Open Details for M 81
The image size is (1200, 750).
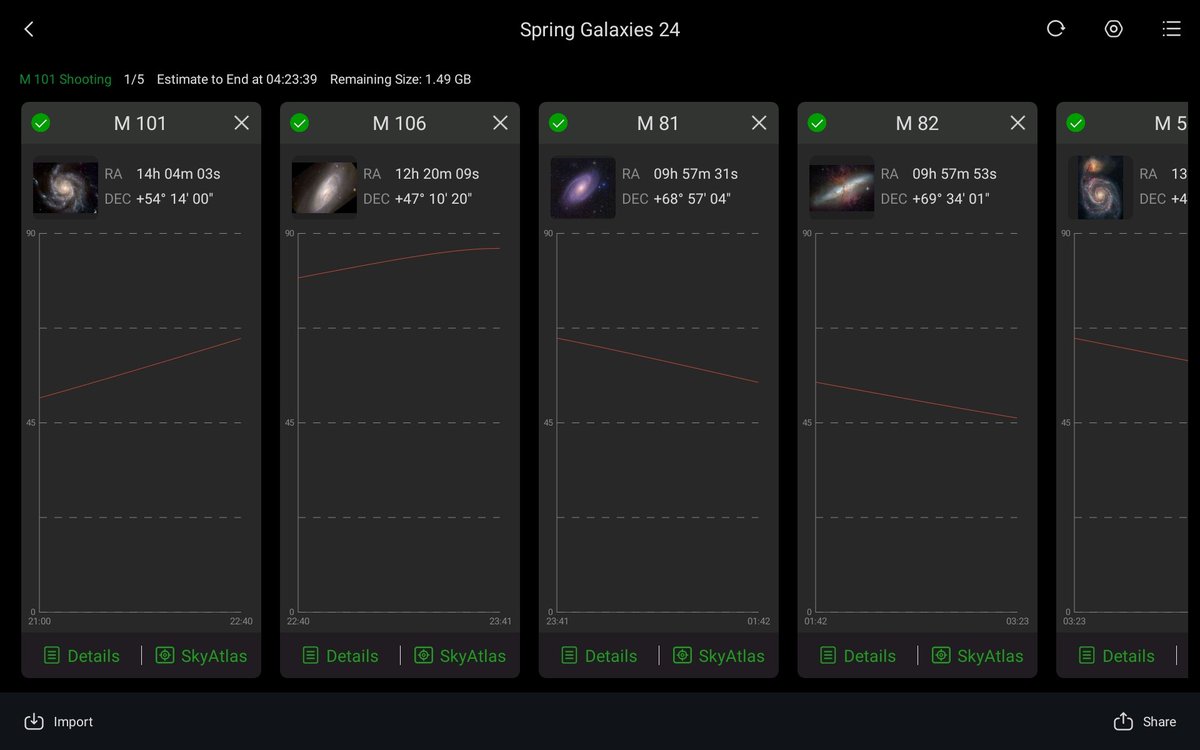(599, 656)
